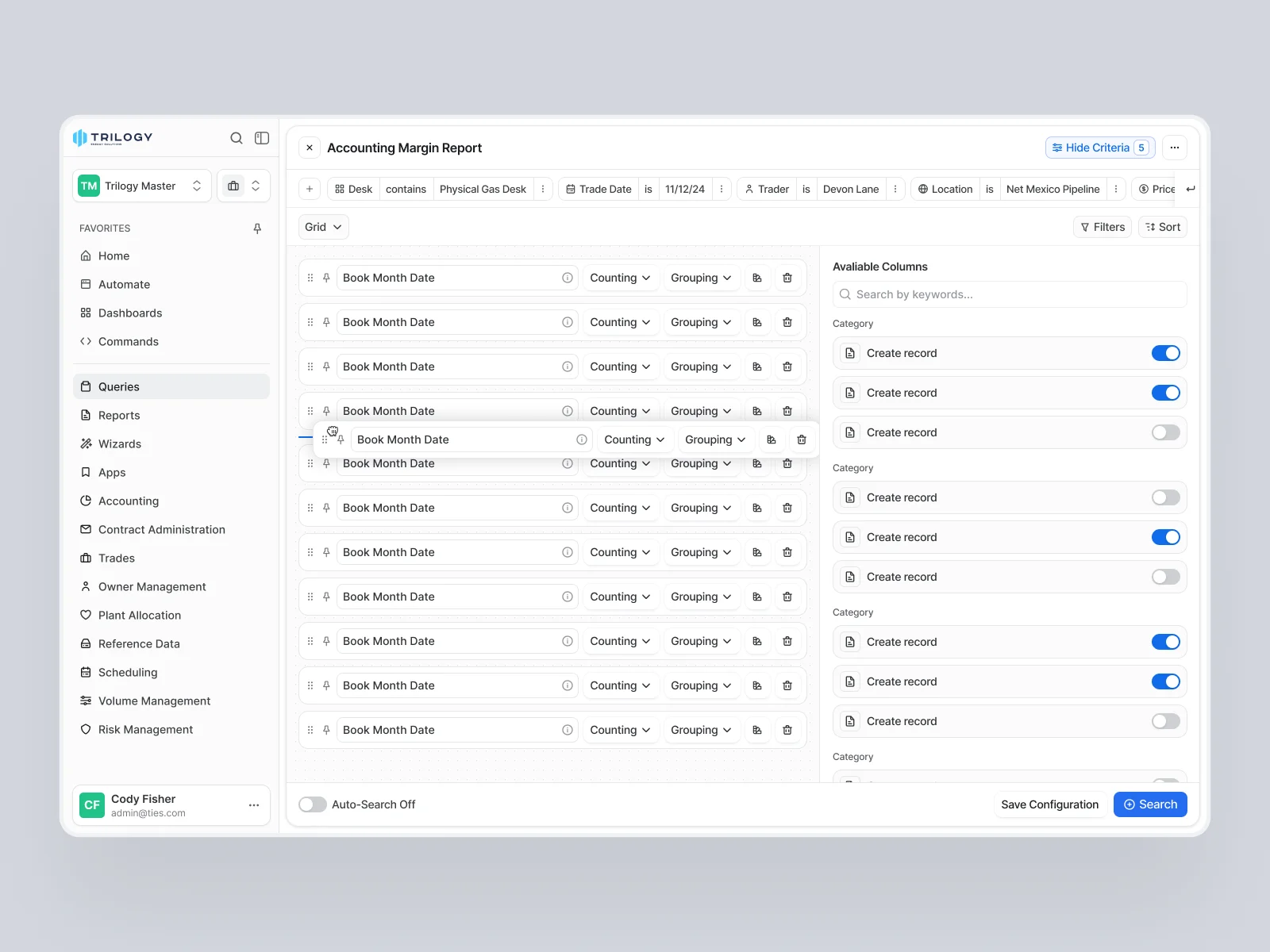Open Volume Management in sidebar
Image resolution: width=1270 pixels, height=952 pixels.
click(x=171, y=701)
